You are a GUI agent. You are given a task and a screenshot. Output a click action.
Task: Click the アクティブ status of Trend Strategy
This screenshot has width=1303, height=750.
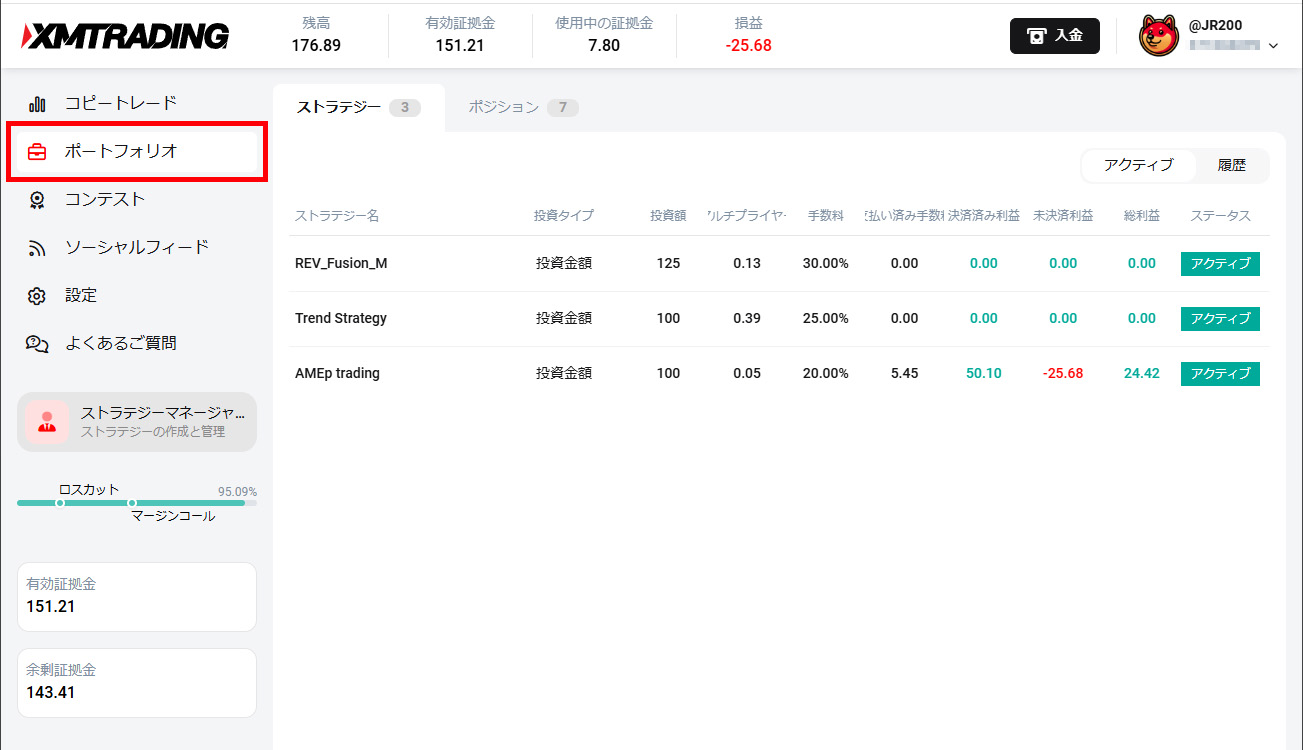pyautogui.click(x=1220, y=319)
